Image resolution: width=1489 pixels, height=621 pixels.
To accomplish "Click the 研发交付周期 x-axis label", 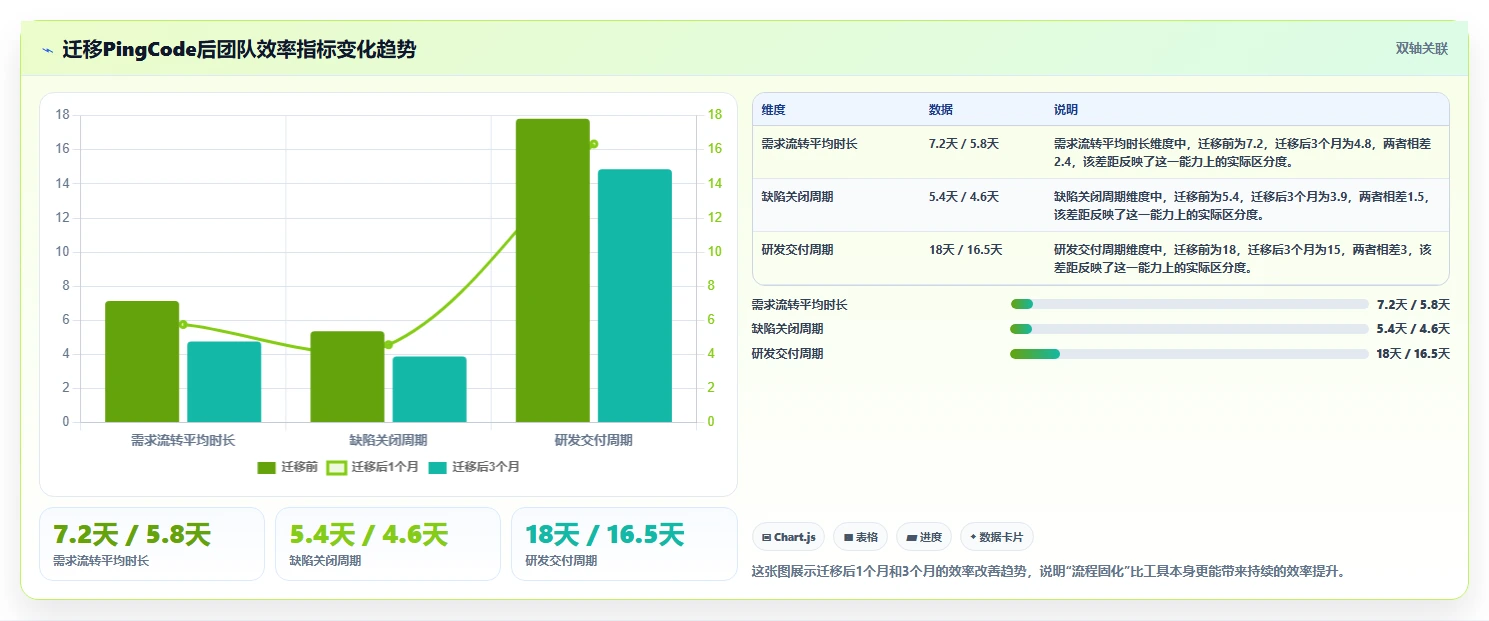I will (594, 440).
